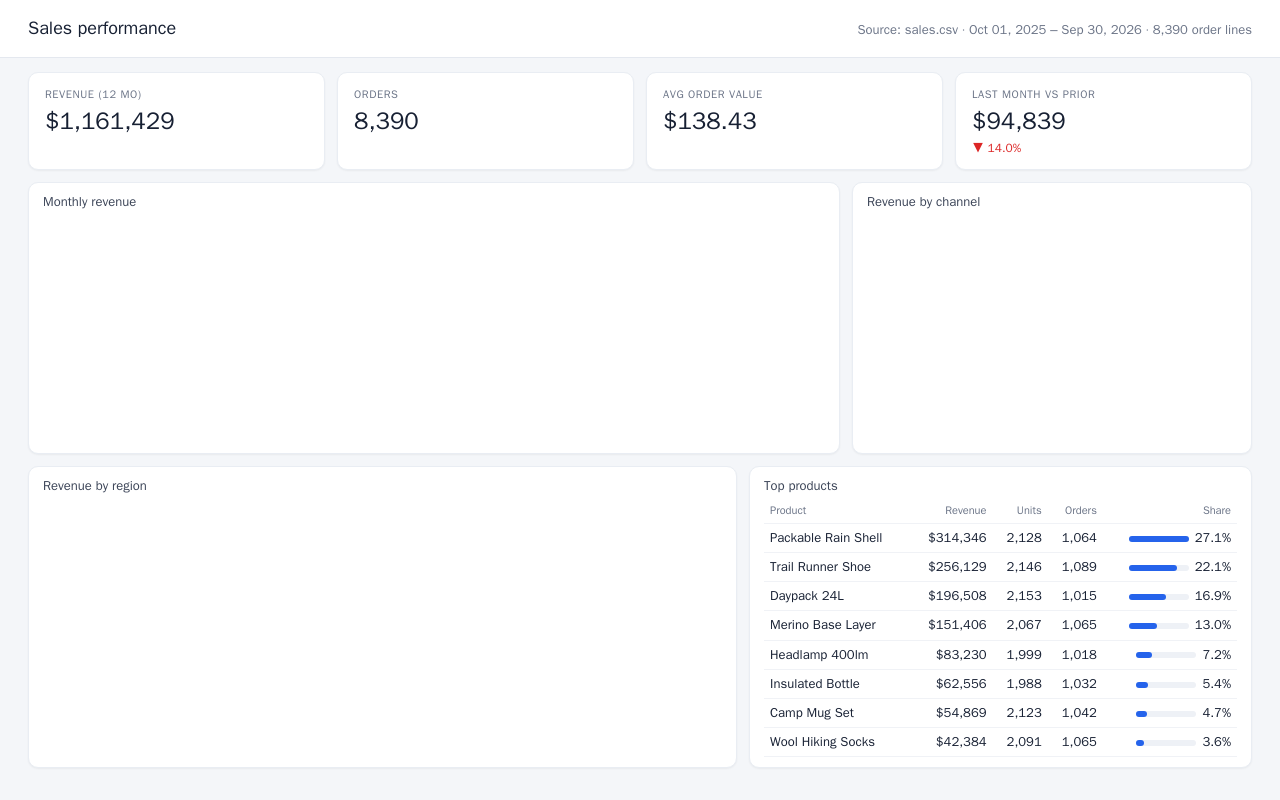Select the source info text in header
This screenshot has height=800, width=1280.
pyautogui.click(x=1054, y=30)
